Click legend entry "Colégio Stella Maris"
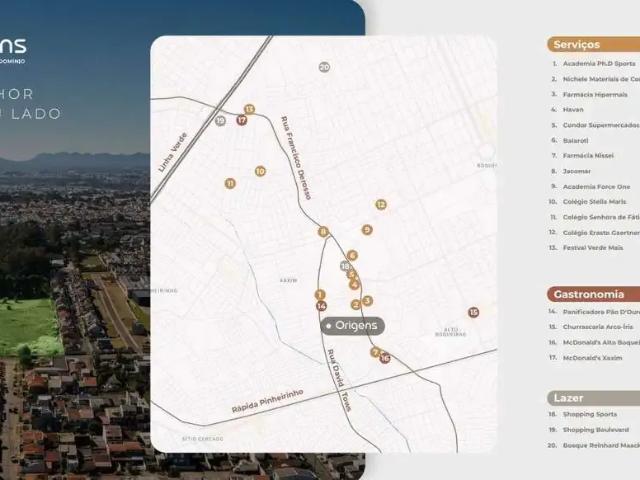The width and height of the screenshot is (640, 480). (594, 202)
